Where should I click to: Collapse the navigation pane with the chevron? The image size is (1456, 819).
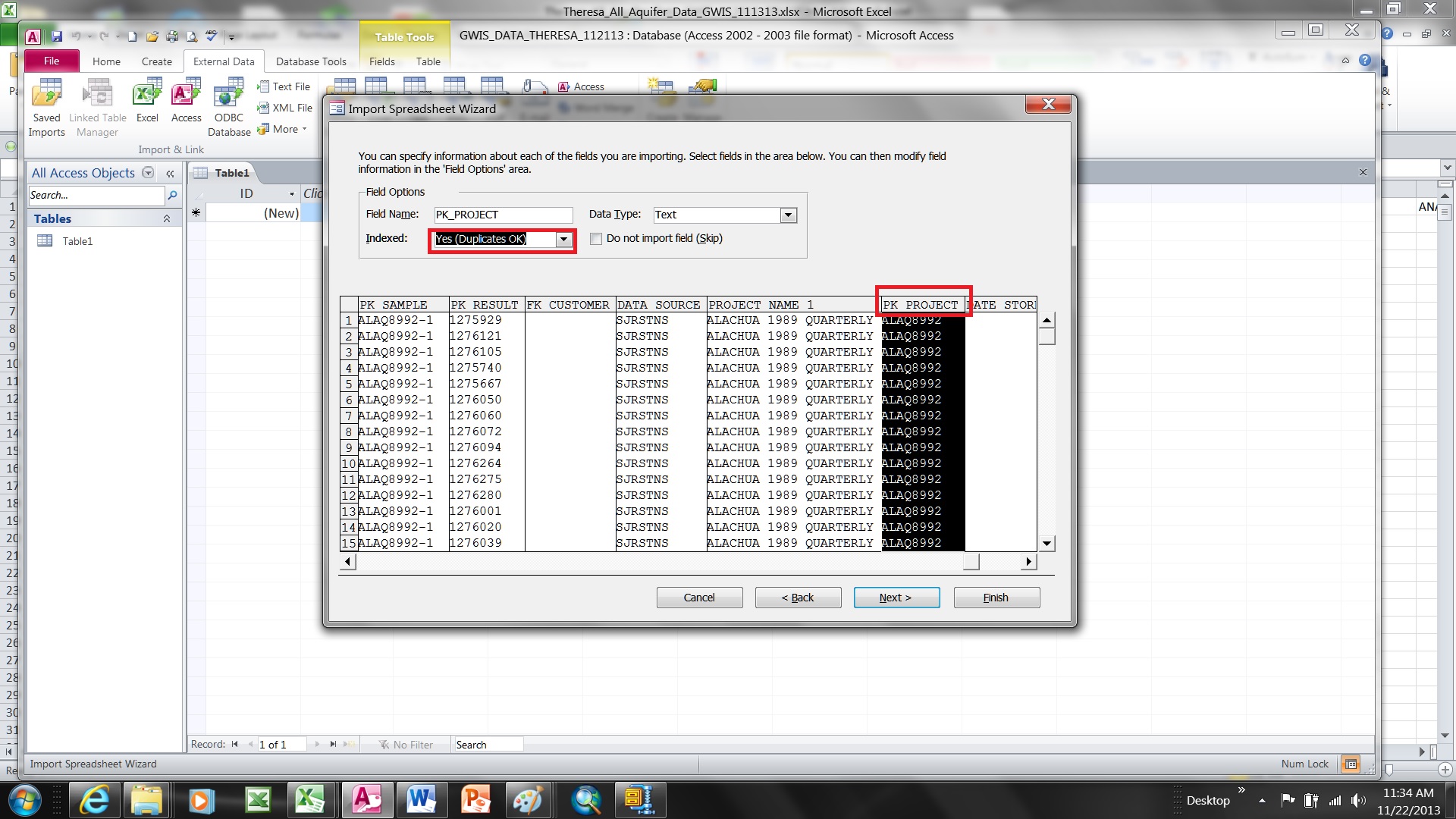coord(171,174)
